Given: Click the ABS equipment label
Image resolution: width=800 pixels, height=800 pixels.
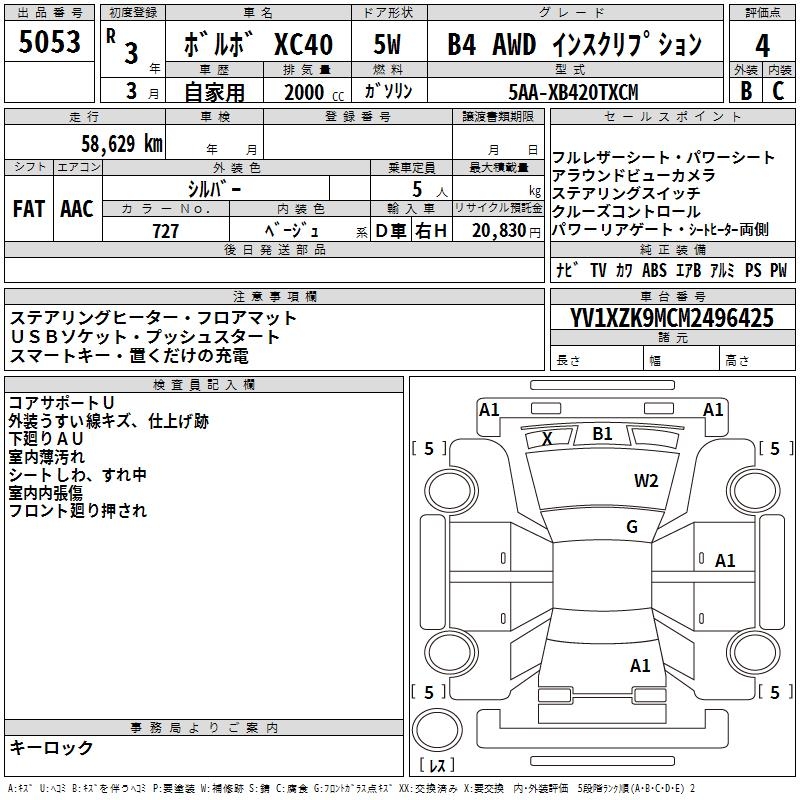Looking at the screenshot, I should pos(655,270).
